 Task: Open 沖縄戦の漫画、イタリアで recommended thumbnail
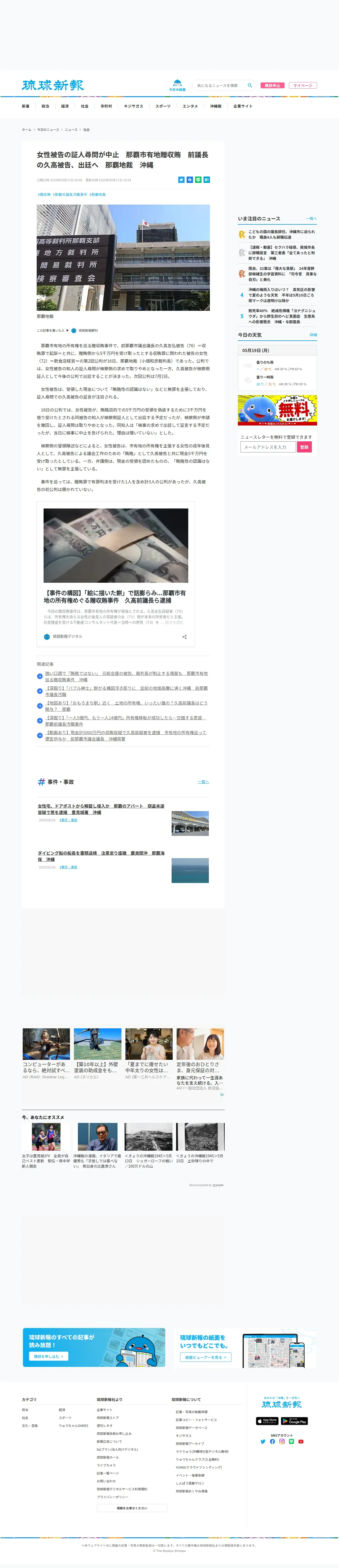coord(97,1136)
